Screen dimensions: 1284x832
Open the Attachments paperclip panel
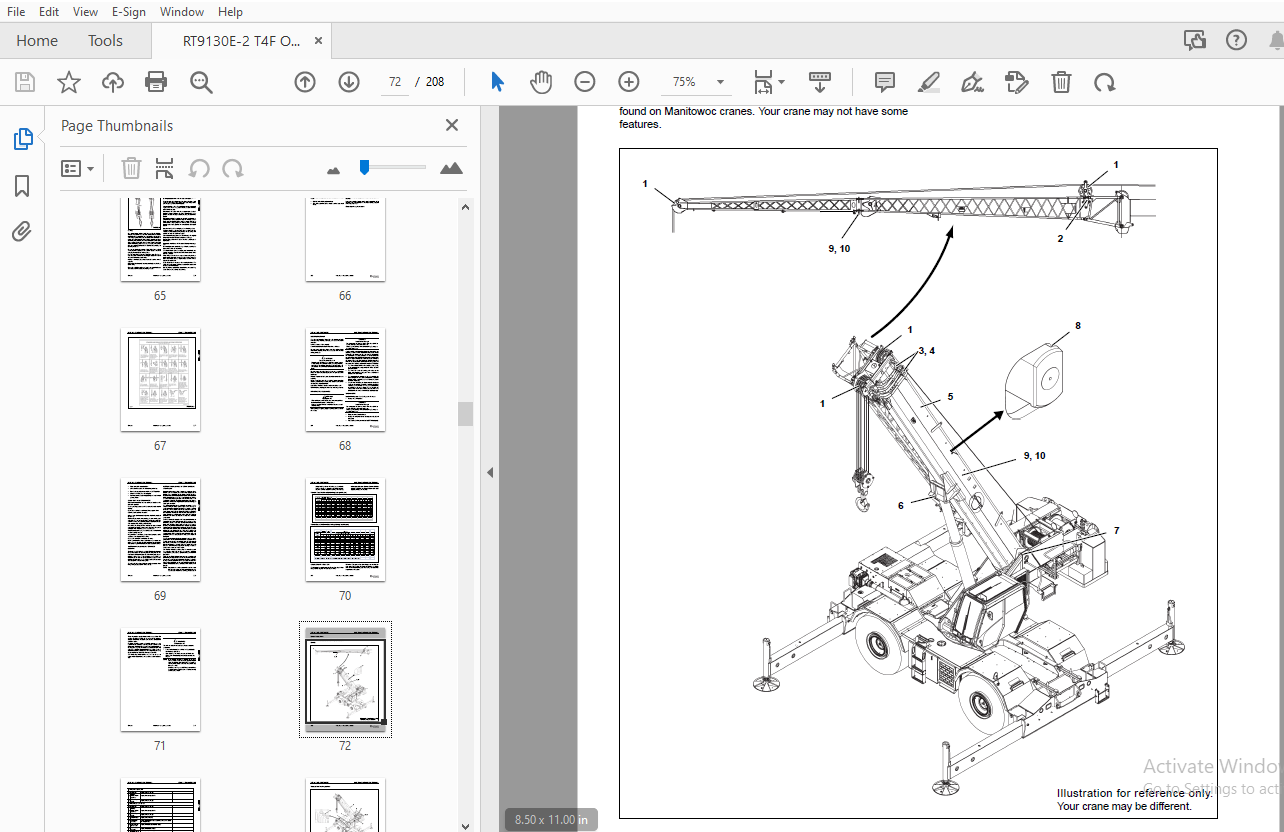tap(22, 232)
